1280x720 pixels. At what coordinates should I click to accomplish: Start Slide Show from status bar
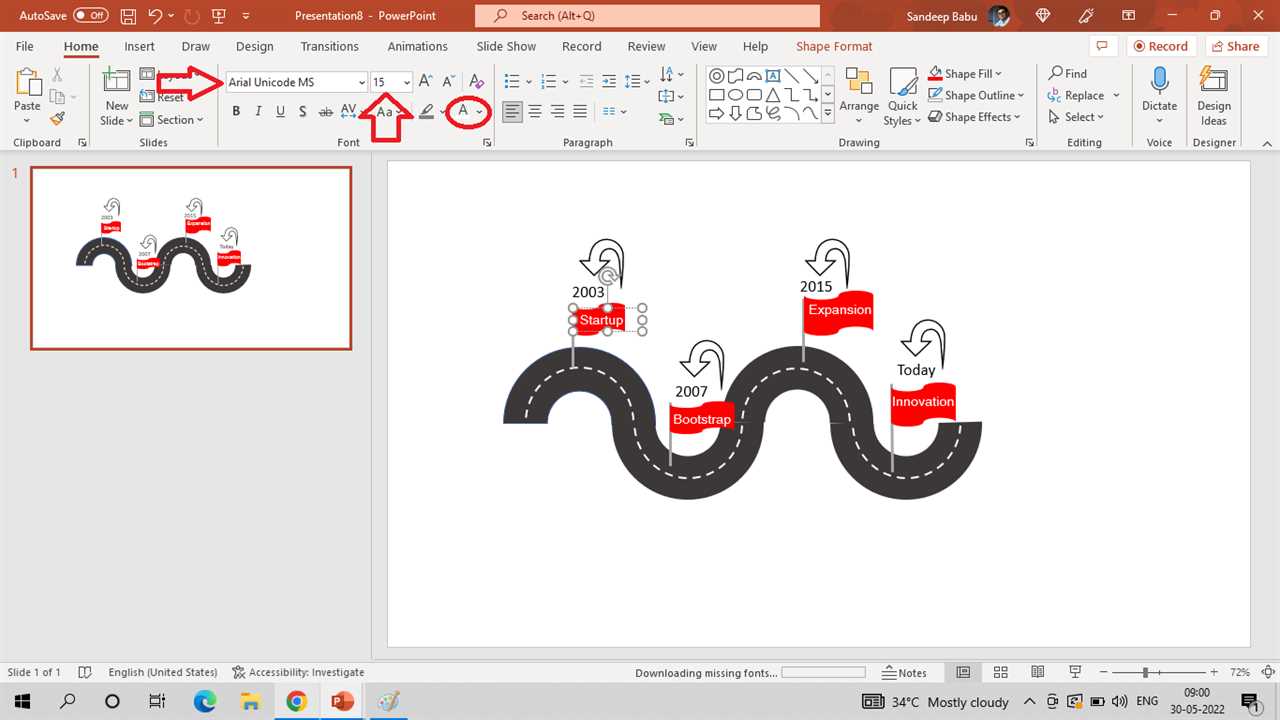pyautogui.click(x=1075, y=673)
